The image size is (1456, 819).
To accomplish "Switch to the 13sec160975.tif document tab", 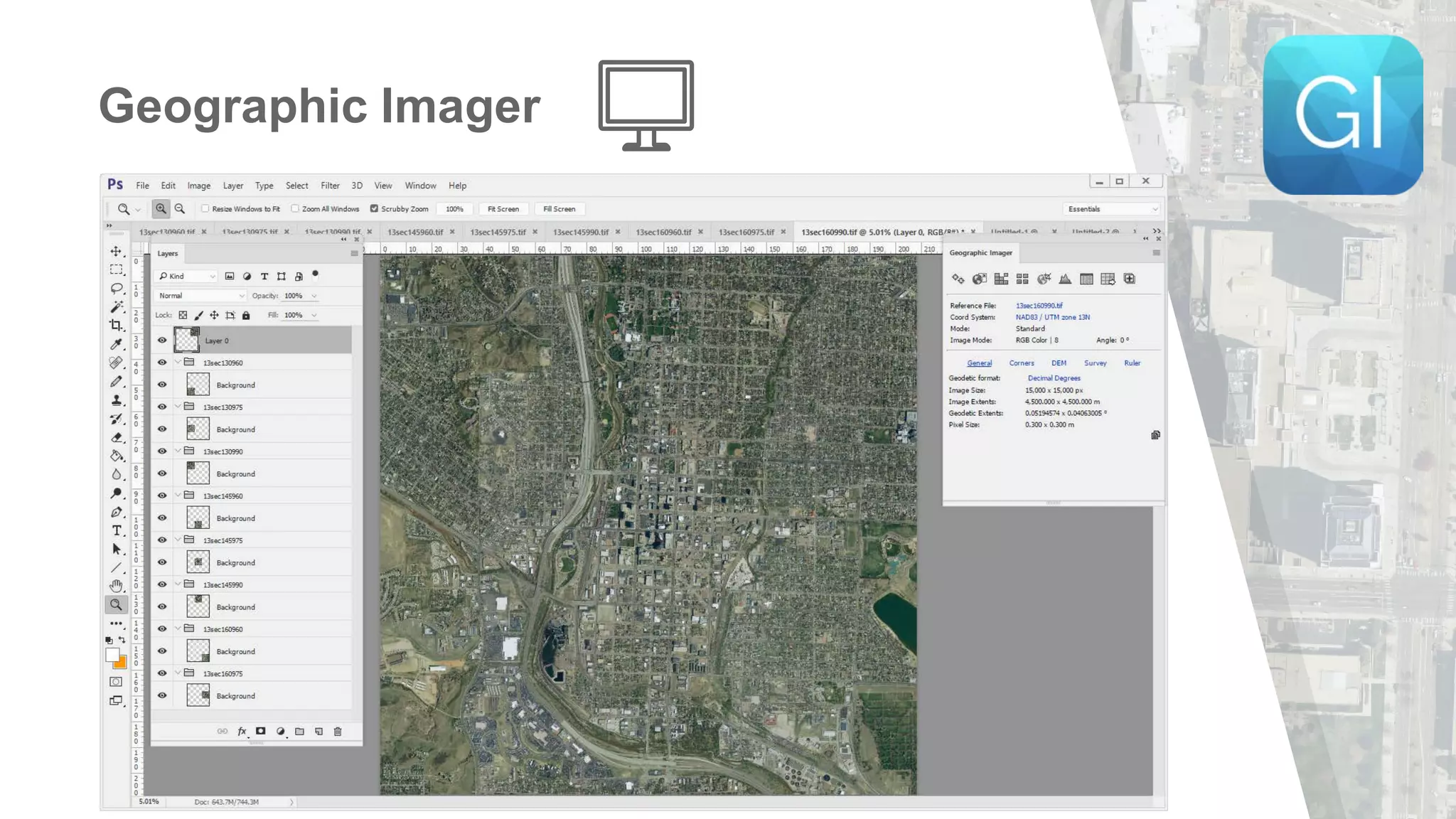I will click(x=746, y=232).
